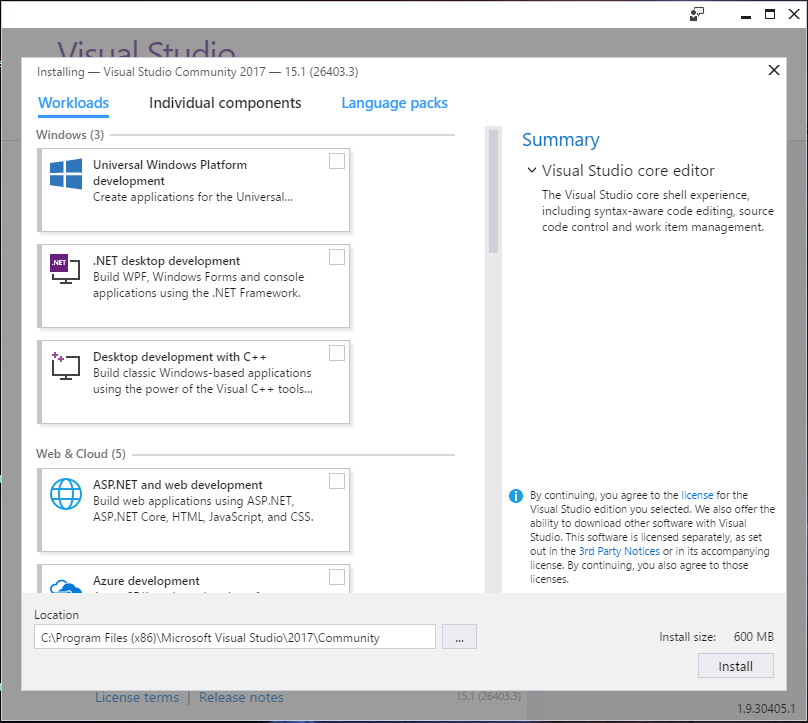Click the .NET desktop development icon
Viewport: 808px width, 723px height.
(x=65, y=268)
